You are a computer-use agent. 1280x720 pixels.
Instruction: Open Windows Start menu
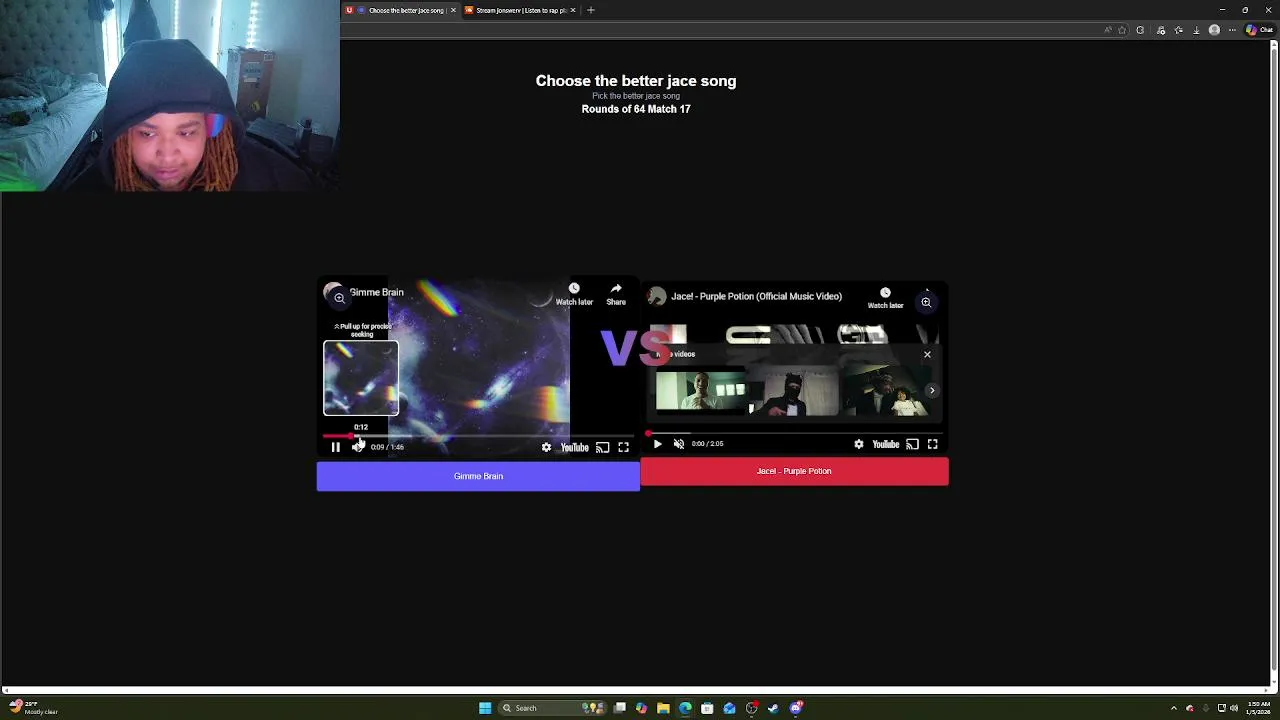485,708
